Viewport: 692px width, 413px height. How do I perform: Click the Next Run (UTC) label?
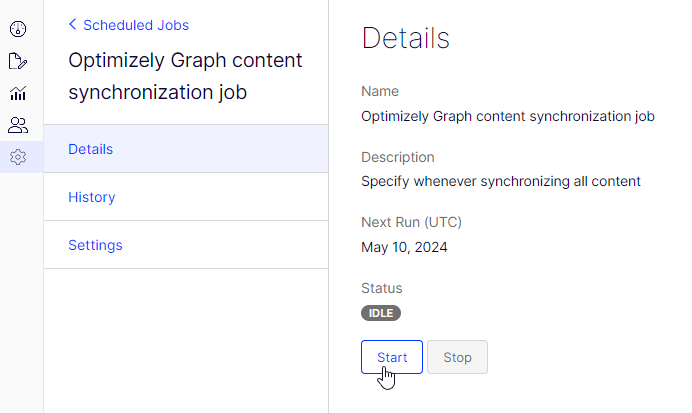pyautogui.click(x=411, y=222)
